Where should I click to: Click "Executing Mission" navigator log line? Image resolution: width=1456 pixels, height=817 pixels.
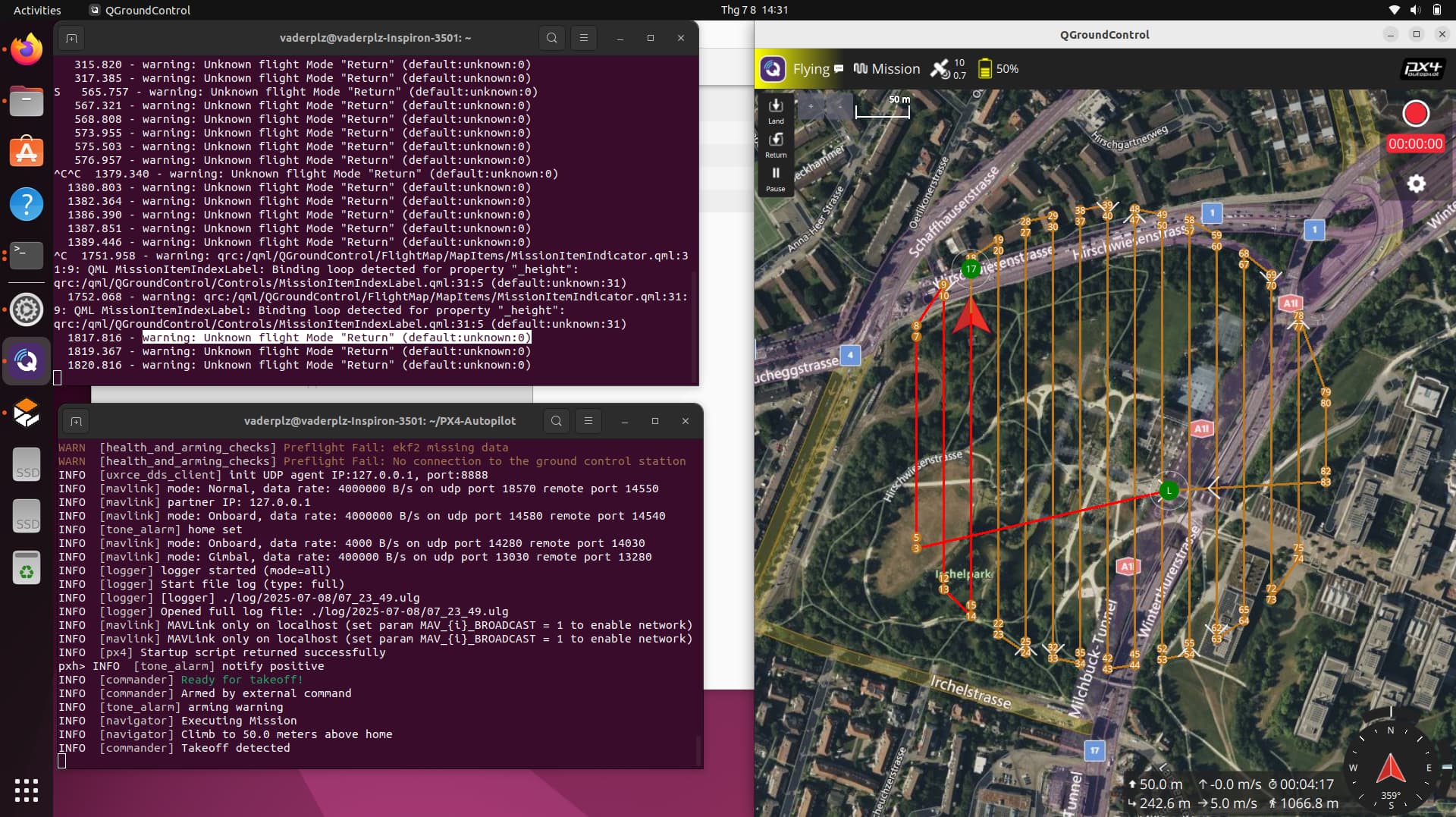239,721
